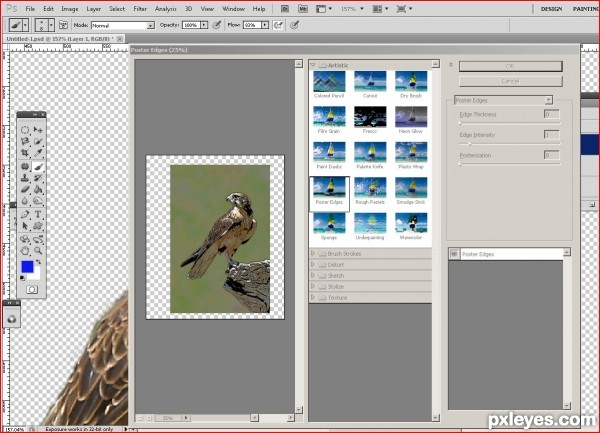Select the Lasso tool in toolbox

(25, 141)
